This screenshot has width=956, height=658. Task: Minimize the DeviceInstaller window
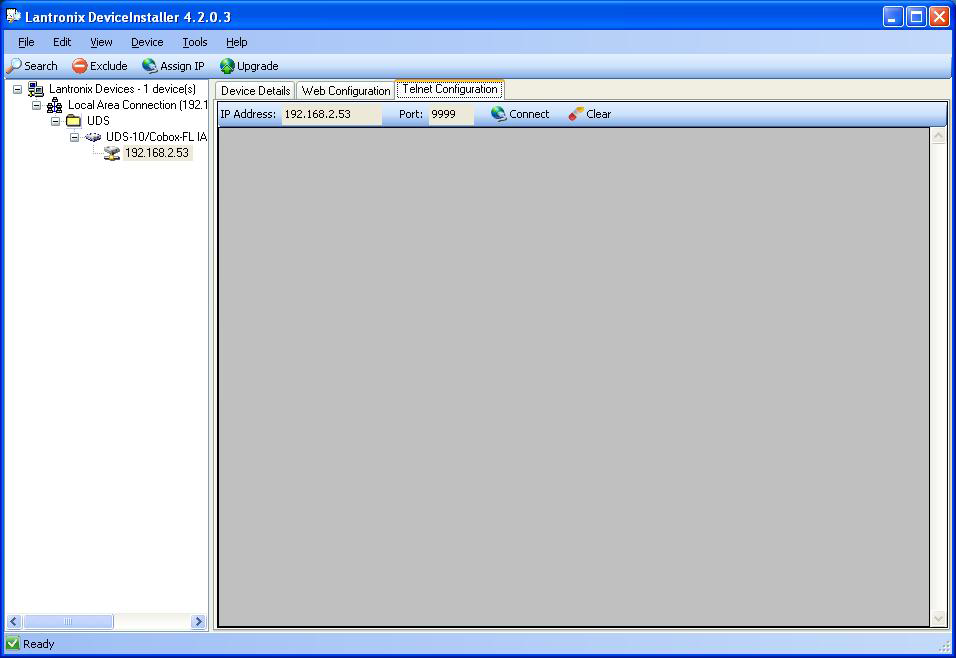pos(893,16)
